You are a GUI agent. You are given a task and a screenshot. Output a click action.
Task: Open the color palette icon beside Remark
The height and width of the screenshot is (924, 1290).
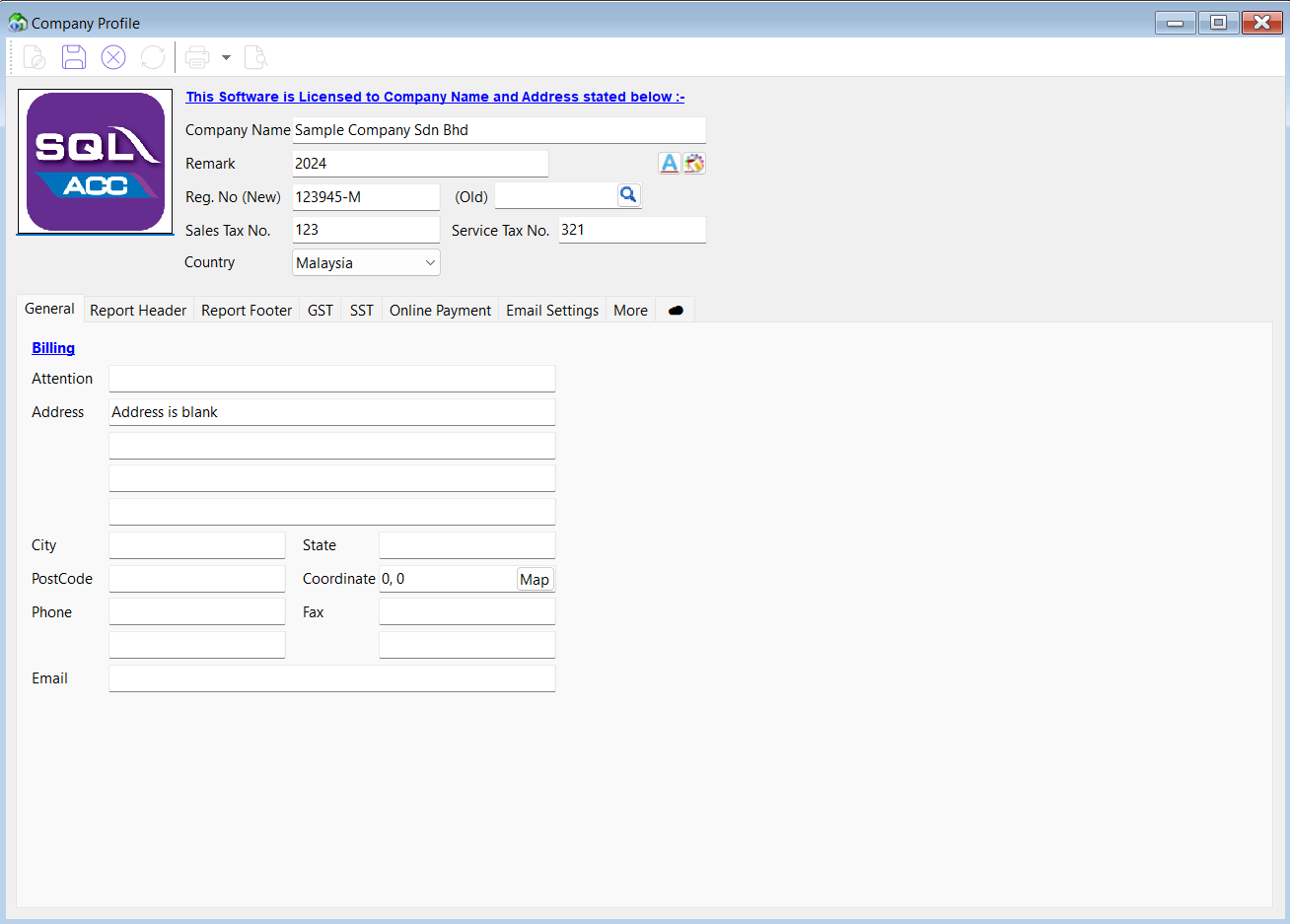coord(694,164)
